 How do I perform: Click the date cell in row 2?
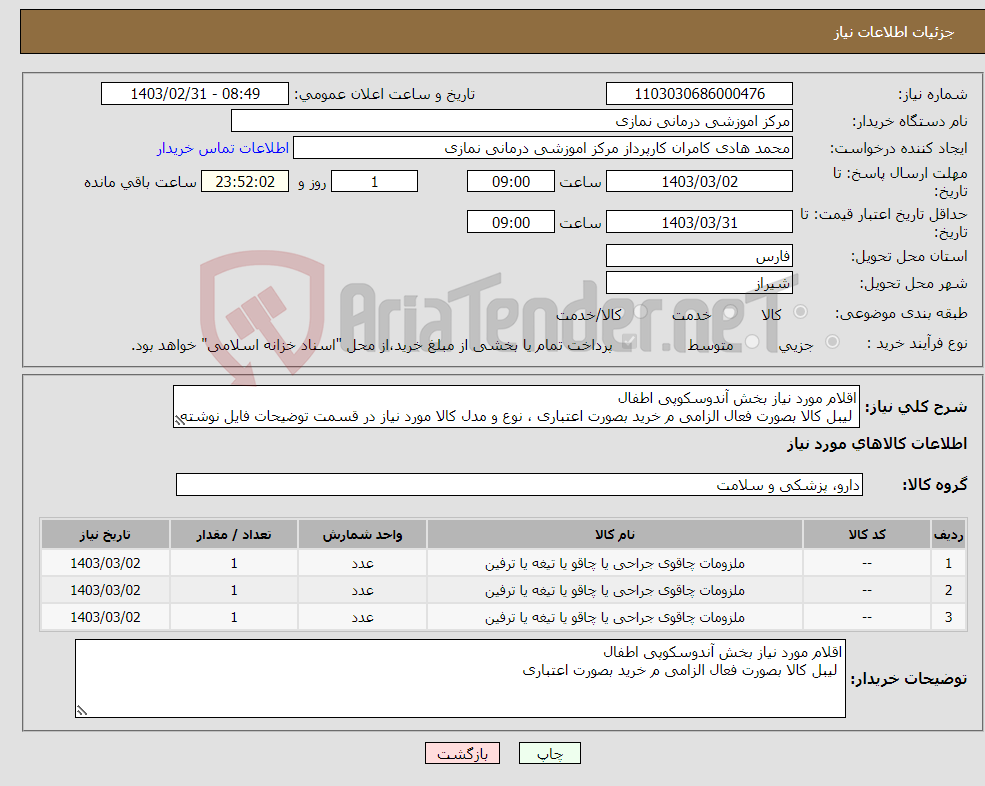click(x=105, y=591)
